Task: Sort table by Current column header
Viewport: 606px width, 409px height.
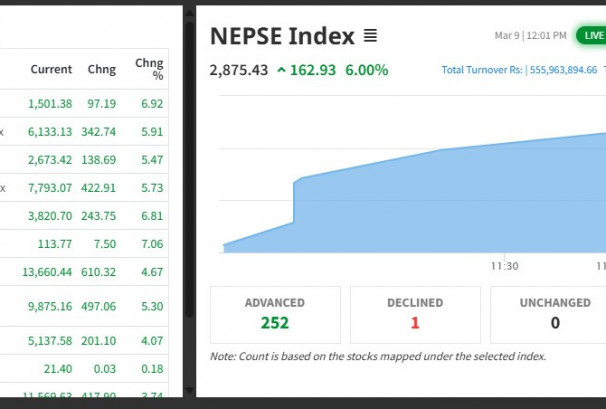Action: [x=51, y=70]
